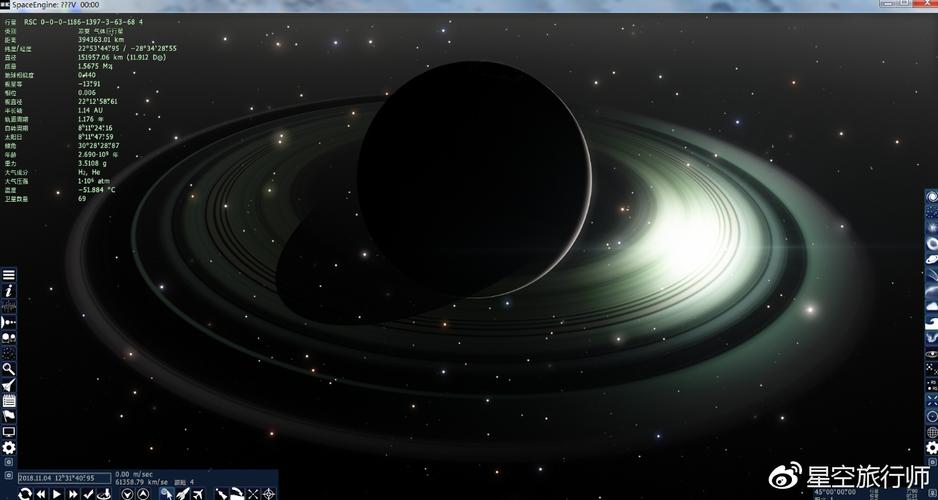Set current time with the checkmark icon

(x=88, y=494)
